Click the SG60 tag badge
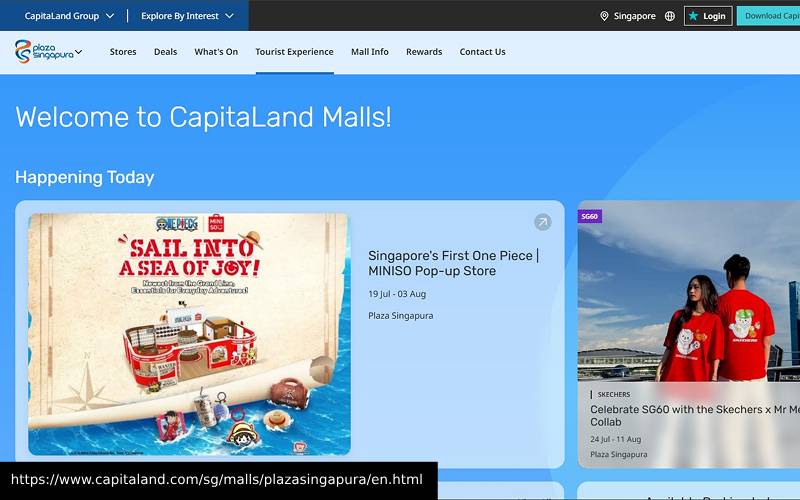This screenshot has height=500, width=800. 590,216
